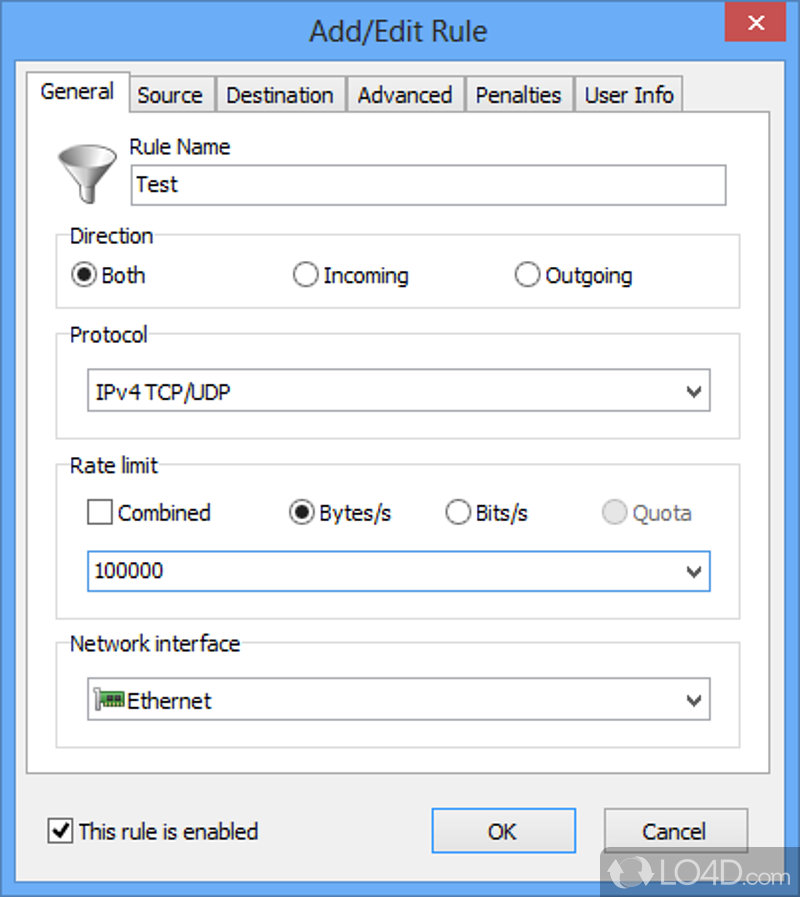
Task: Select the Incoming direction option
Action: [x=305, y=275]
